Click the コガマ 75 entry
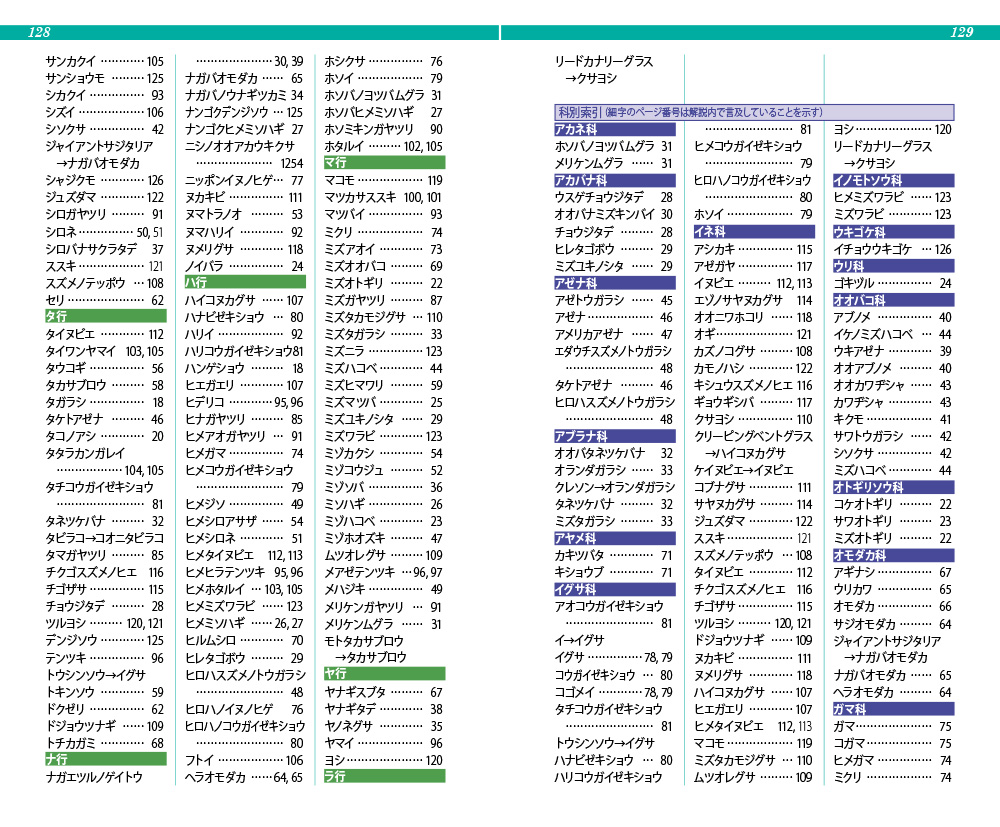This screenshot has height=827, width=1000. 893,743
